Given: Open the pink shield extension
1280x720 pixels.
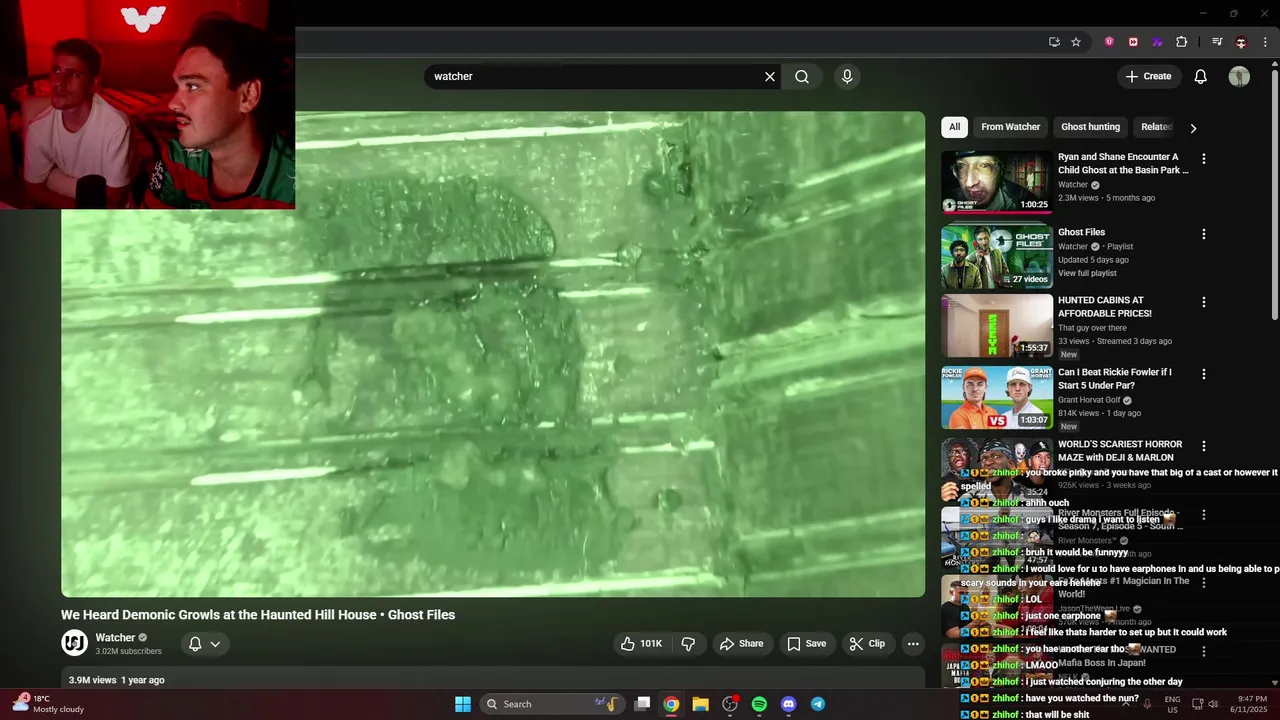Looking at the screenshot, I should 1109,42.
